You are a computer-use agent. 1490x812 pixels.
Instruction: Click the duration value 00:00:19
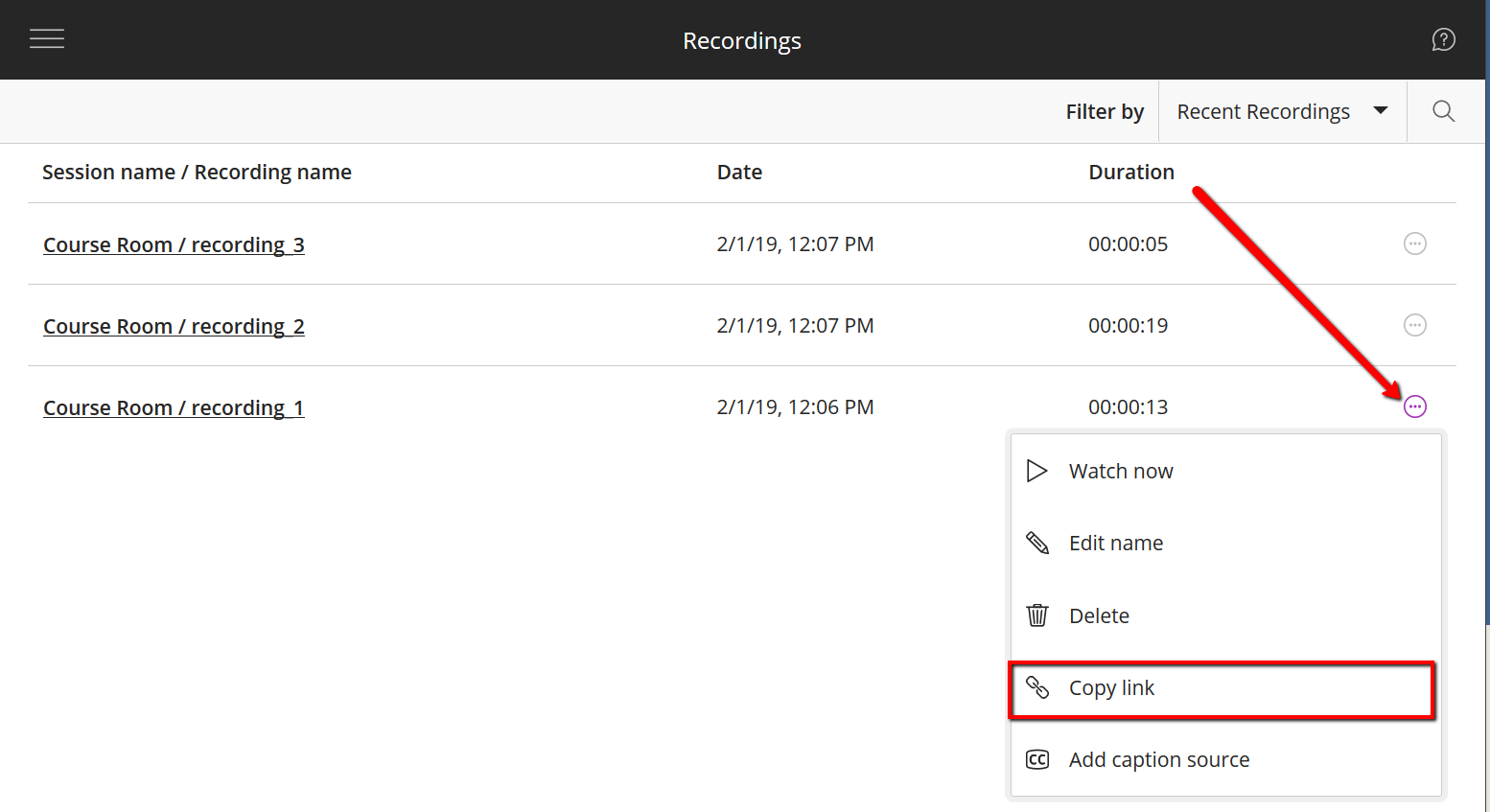[x=1128, y=325]
